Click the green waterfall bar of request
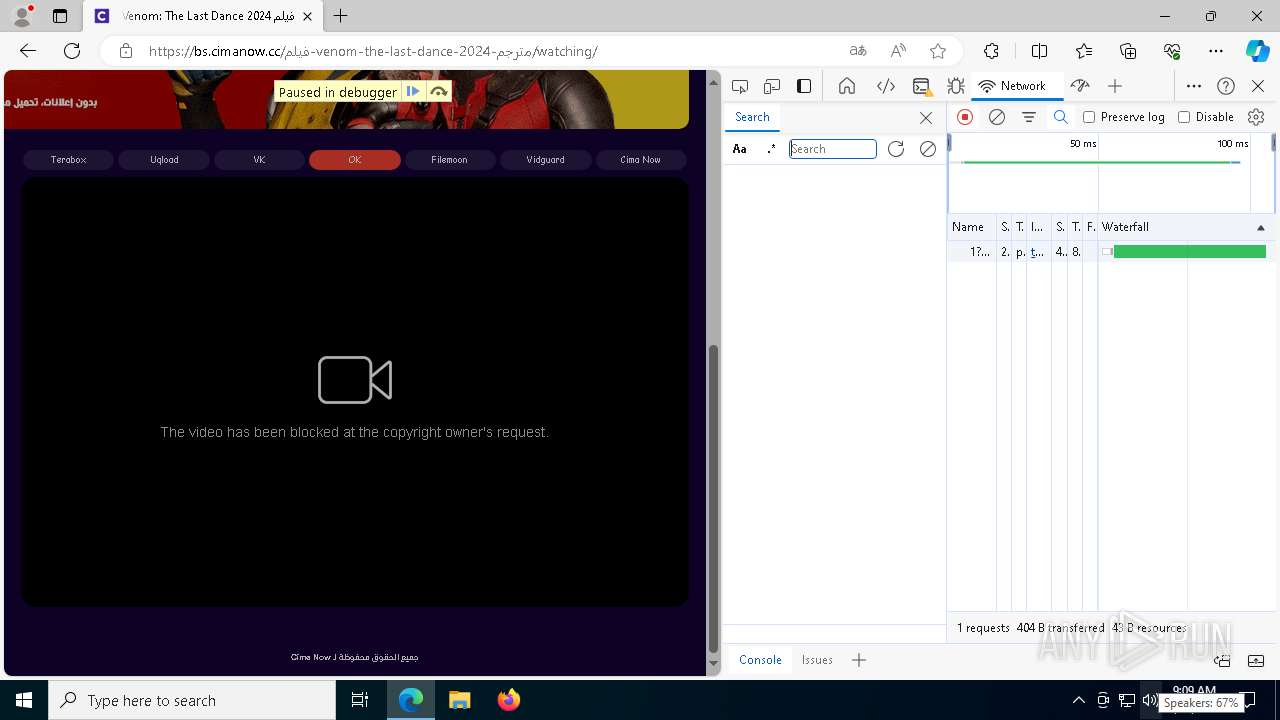 click(x=1189, y=252)
